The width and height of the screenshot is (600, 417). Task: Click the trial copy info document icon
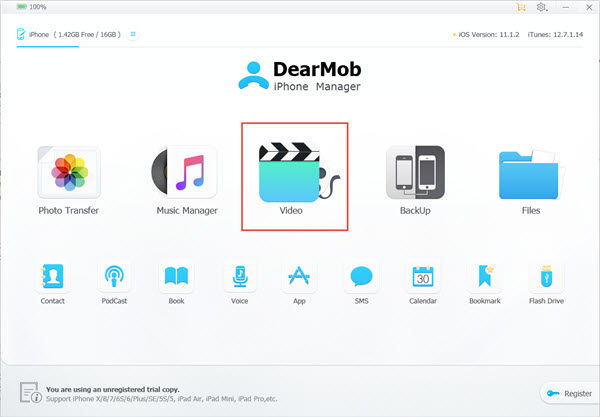pyautogui.click(x=31, y=393)
